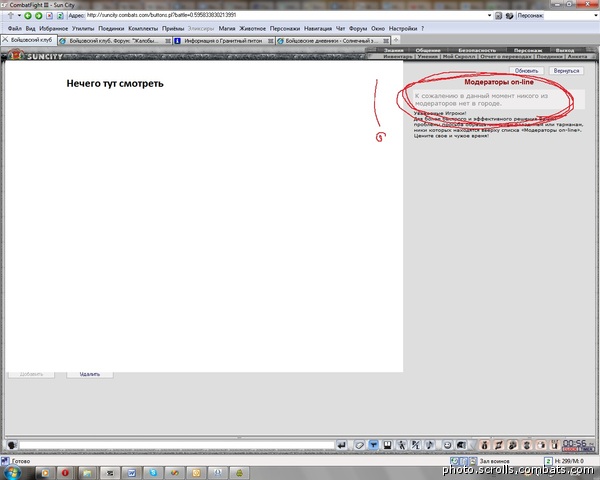Viewport: 600px width, 480px height.
Task: Close the Форум "Жалобы" tab
Action: pos(168,41)
